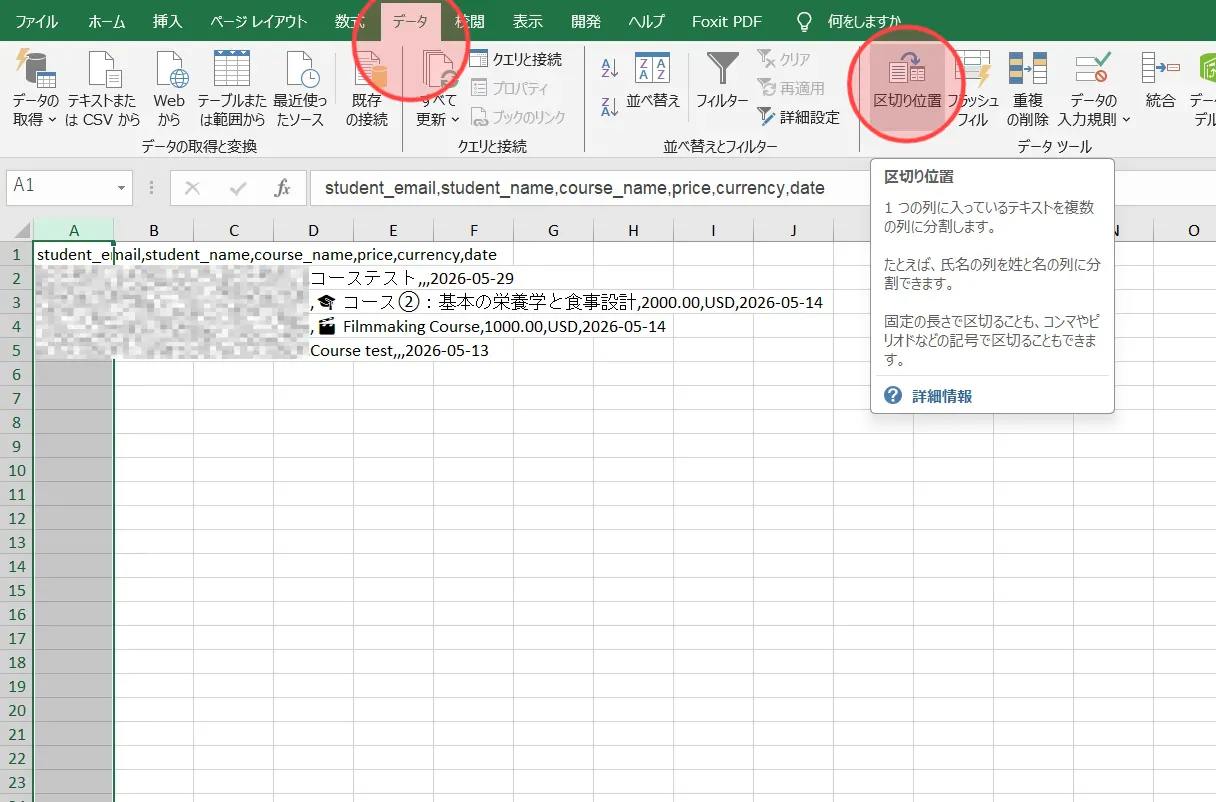Screen dimensions: 1216x802
Task: Import from テキストまたは CSV から
Action: [x=104, y=87]
